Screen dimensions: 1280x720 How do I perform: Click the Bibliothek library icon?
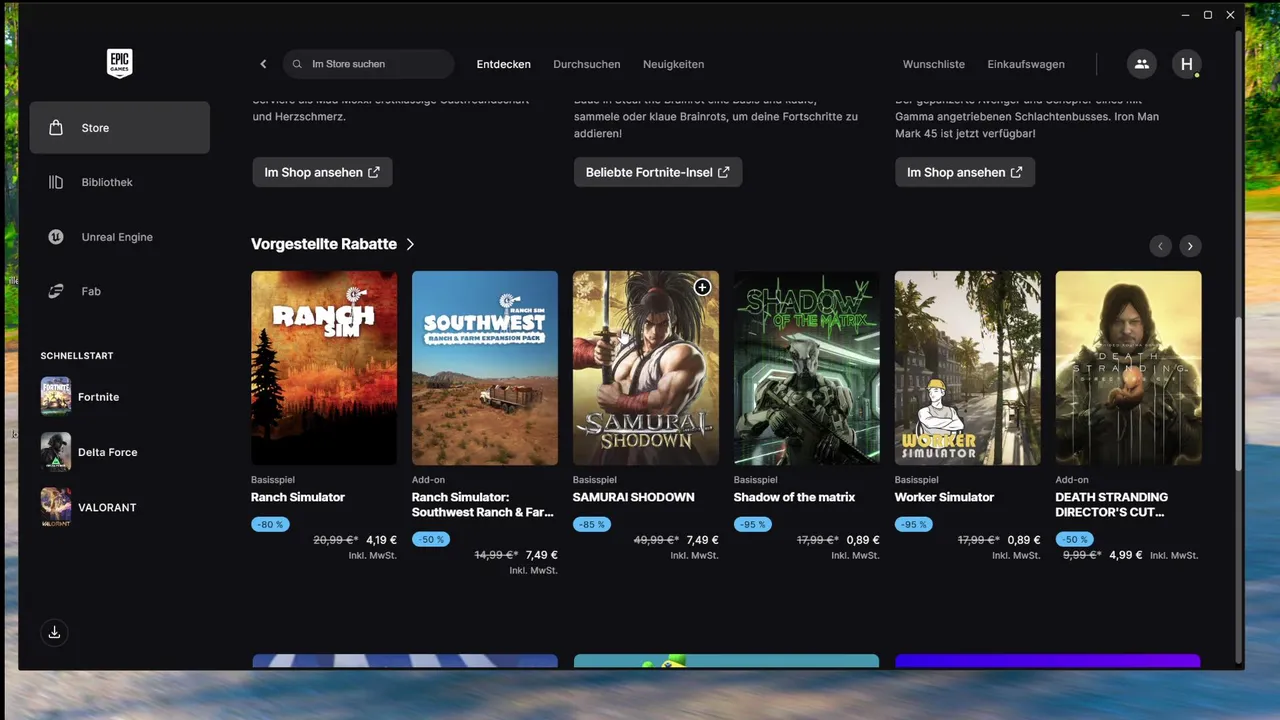[x=56, y=182]
